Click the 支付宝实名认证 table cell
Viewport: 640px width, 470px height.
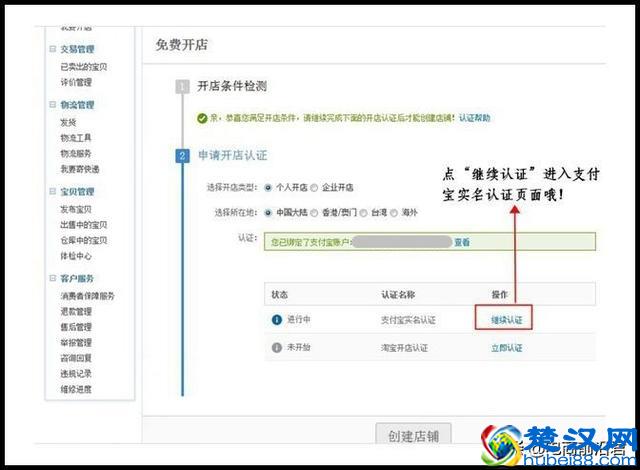(408, 320)
